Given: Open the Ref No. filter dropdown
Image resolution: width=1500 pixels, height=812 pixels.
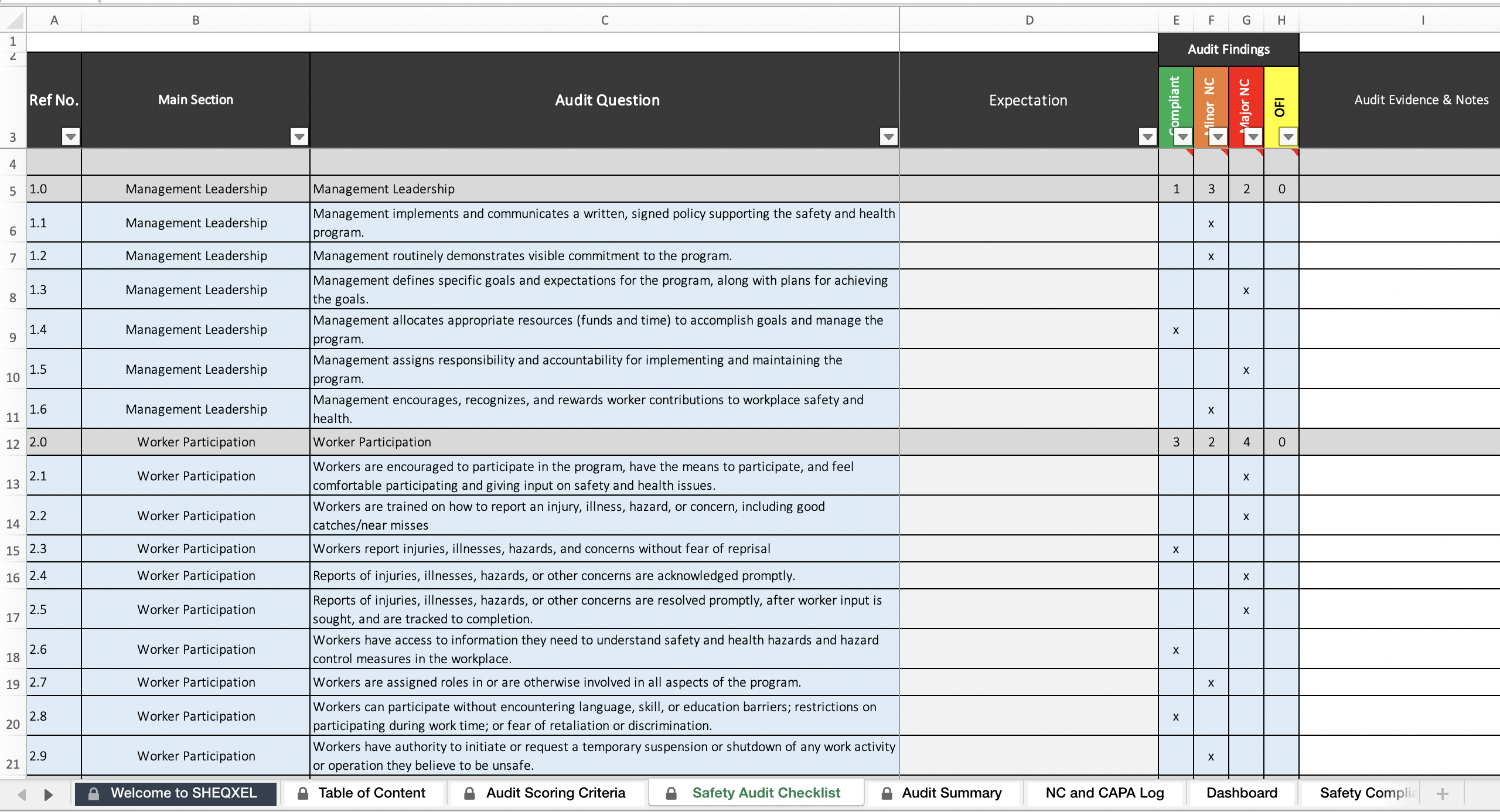Looking at the screenshot, I should (x=71, y=137).
